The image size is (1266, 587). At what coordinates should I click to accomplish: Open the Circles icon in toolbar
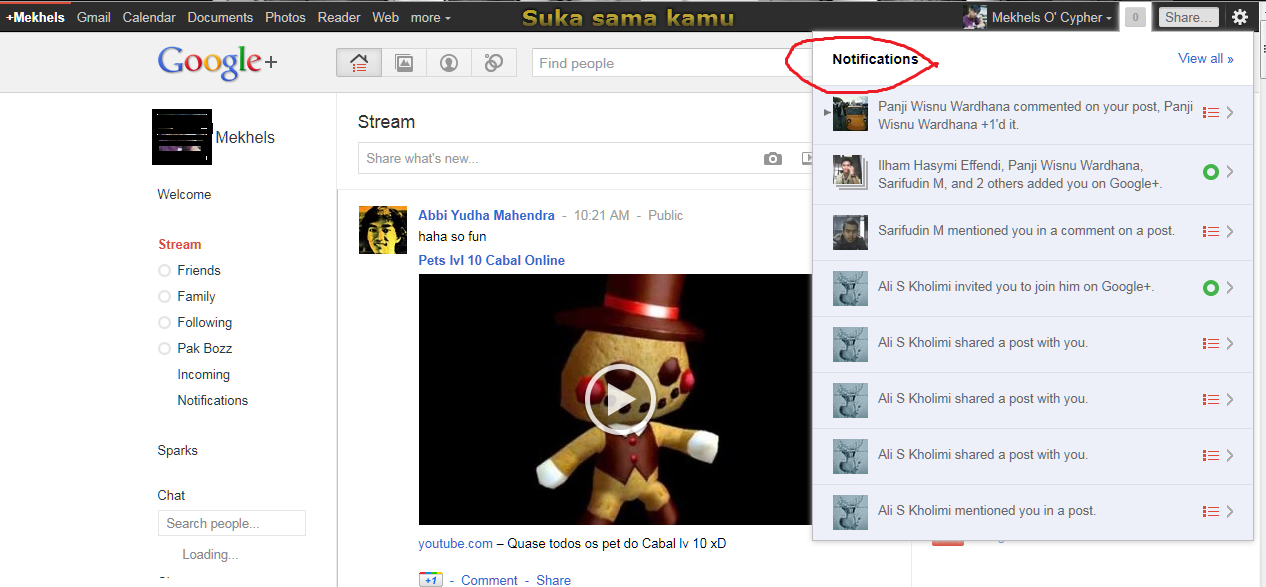(493, 63)
